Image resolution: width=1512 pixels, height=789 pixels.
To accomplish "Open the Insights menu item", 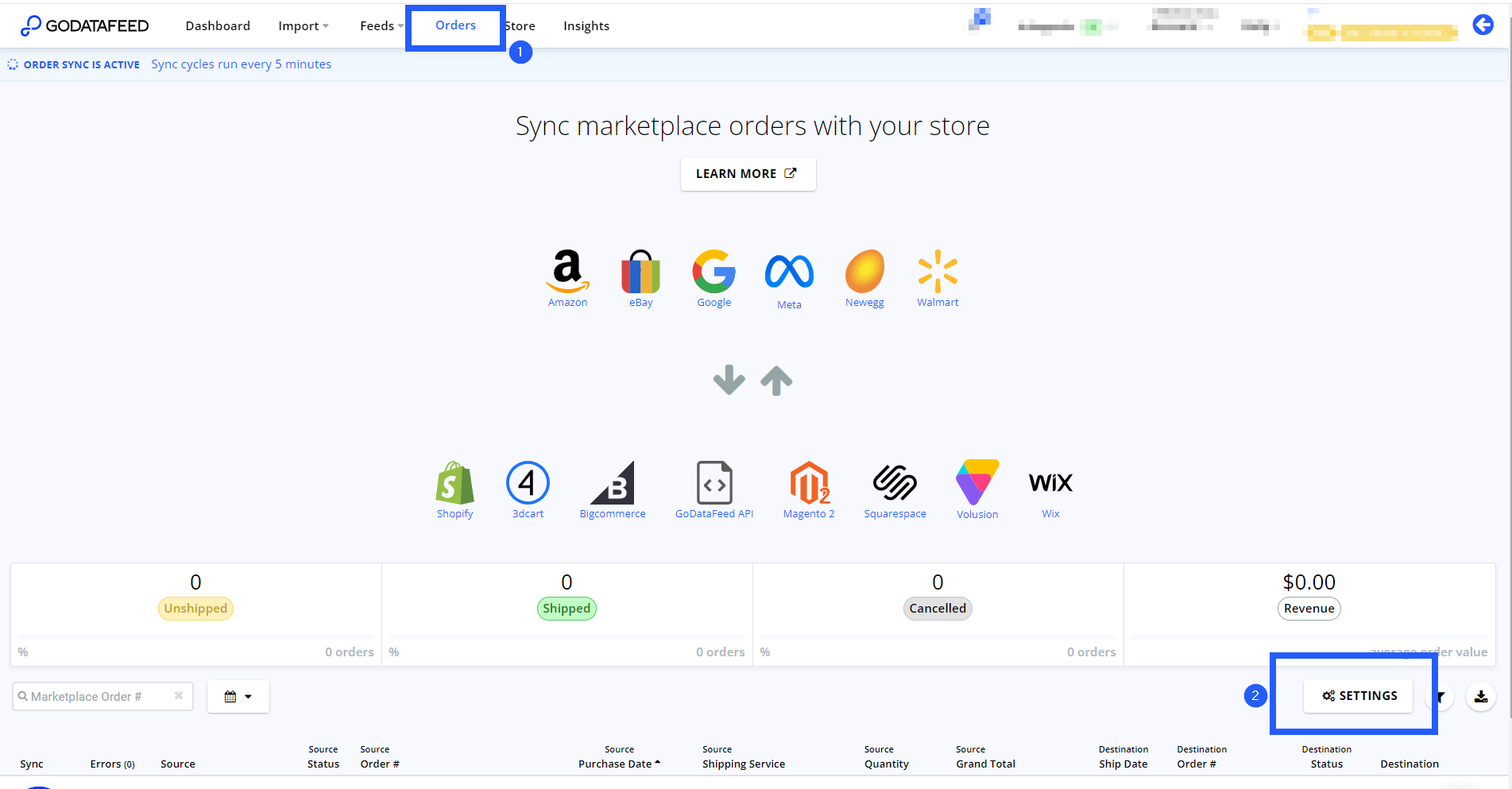I will [586, 26].
